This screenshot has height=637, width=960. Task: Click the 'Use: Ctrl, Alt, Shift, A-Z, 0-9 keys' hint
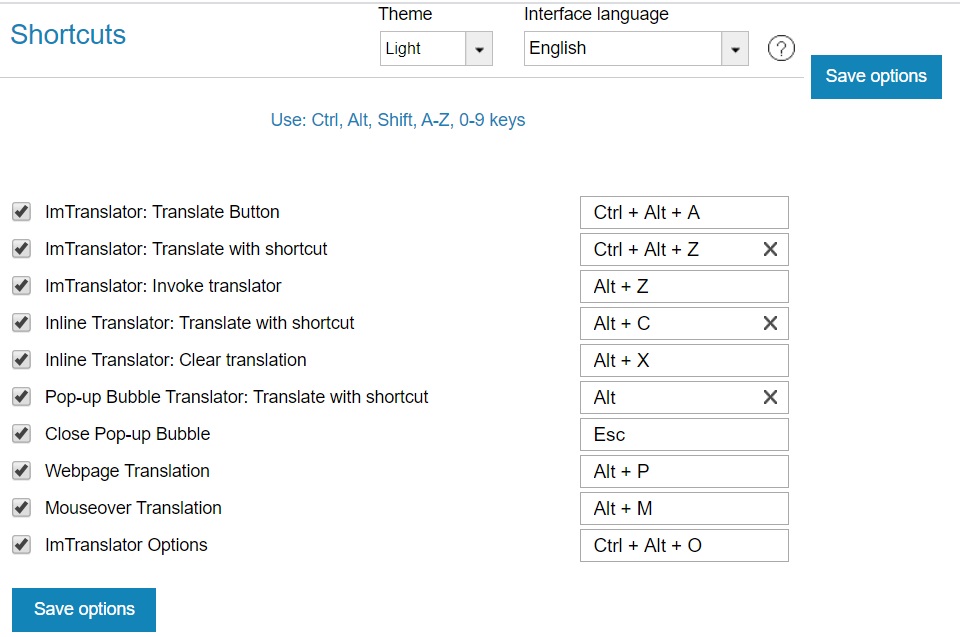pos(398,120)
